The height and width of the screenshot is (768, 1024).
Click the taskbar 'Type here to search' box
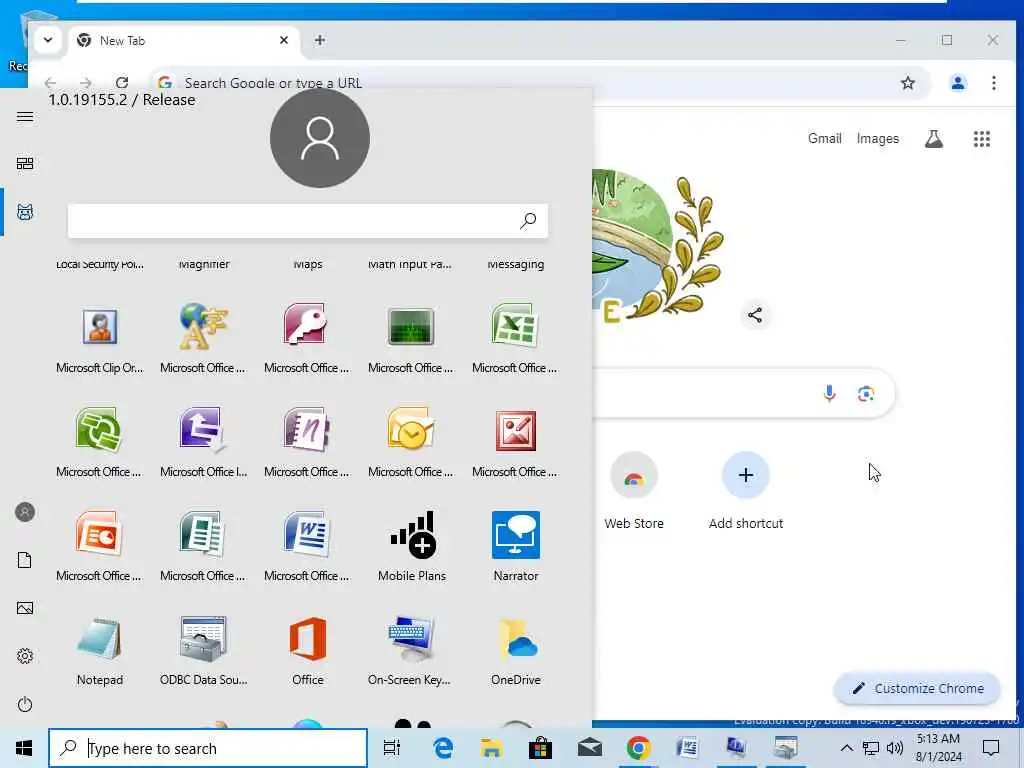pos(208,748)
